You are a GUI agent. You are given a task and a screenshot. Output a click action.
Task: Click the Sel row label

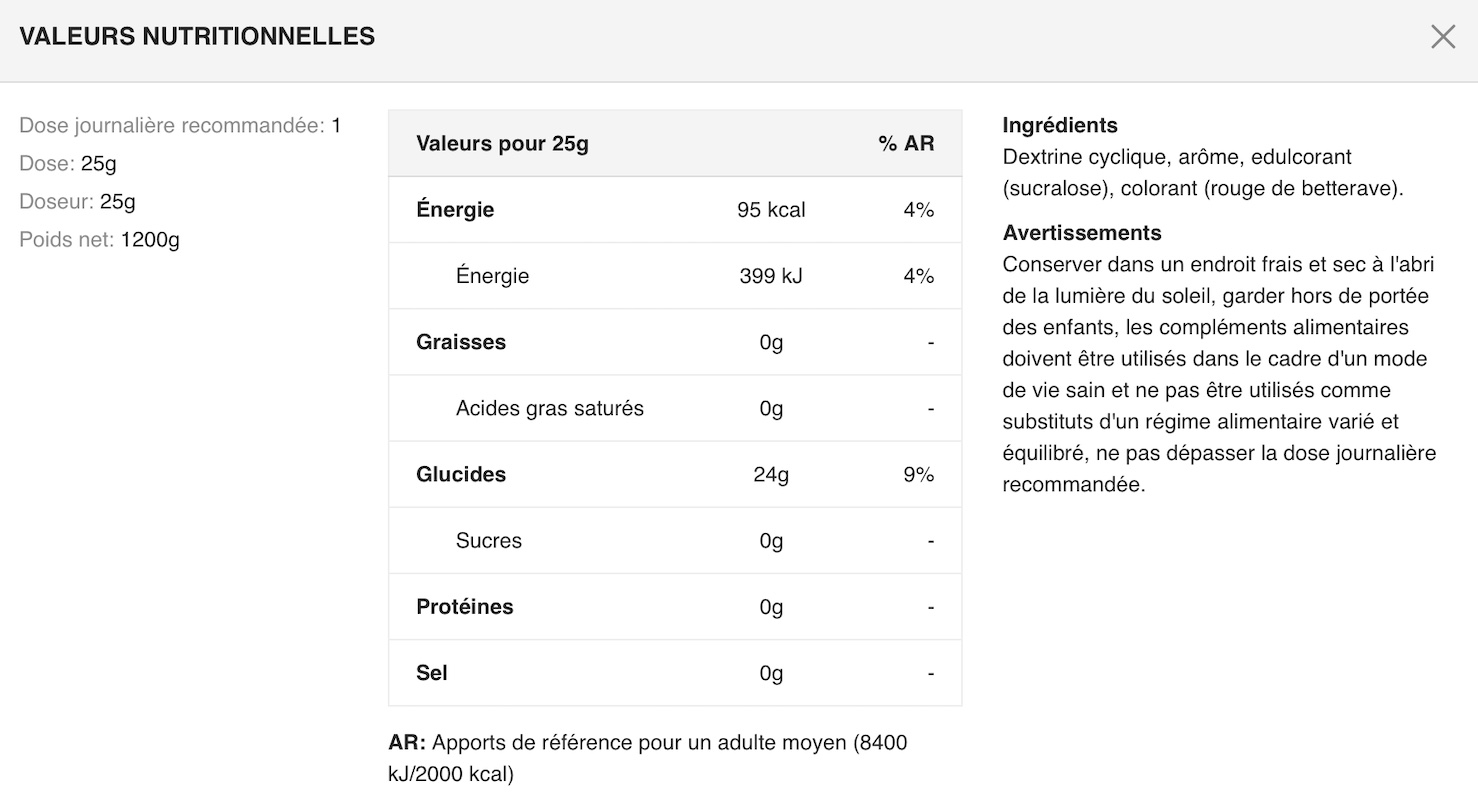click(x=432, y=673)
